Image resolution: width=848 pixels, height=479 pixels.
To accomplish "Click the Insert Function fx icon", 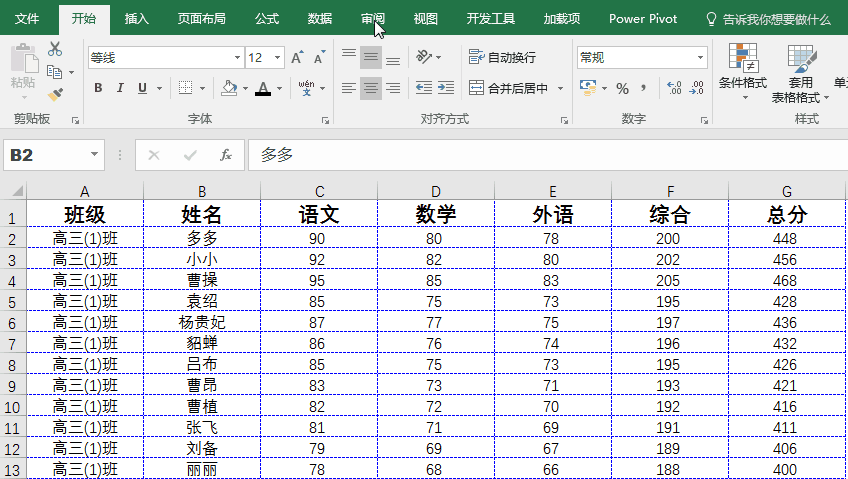I will tap(226, 155).
